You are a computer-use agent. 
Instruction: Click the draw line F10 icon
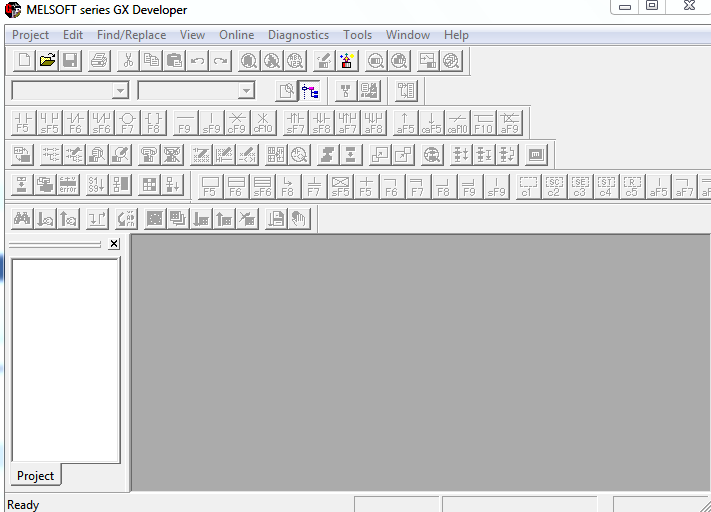click(483, 123)
